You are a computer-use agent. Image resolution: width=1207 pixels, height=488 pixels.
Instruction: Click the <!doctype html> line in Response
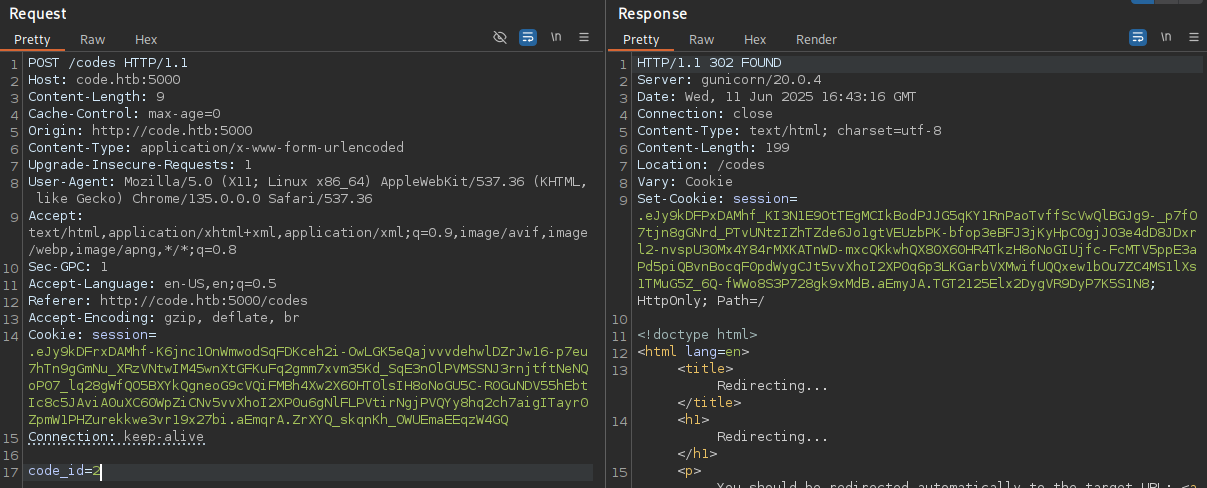pos(697,335)
